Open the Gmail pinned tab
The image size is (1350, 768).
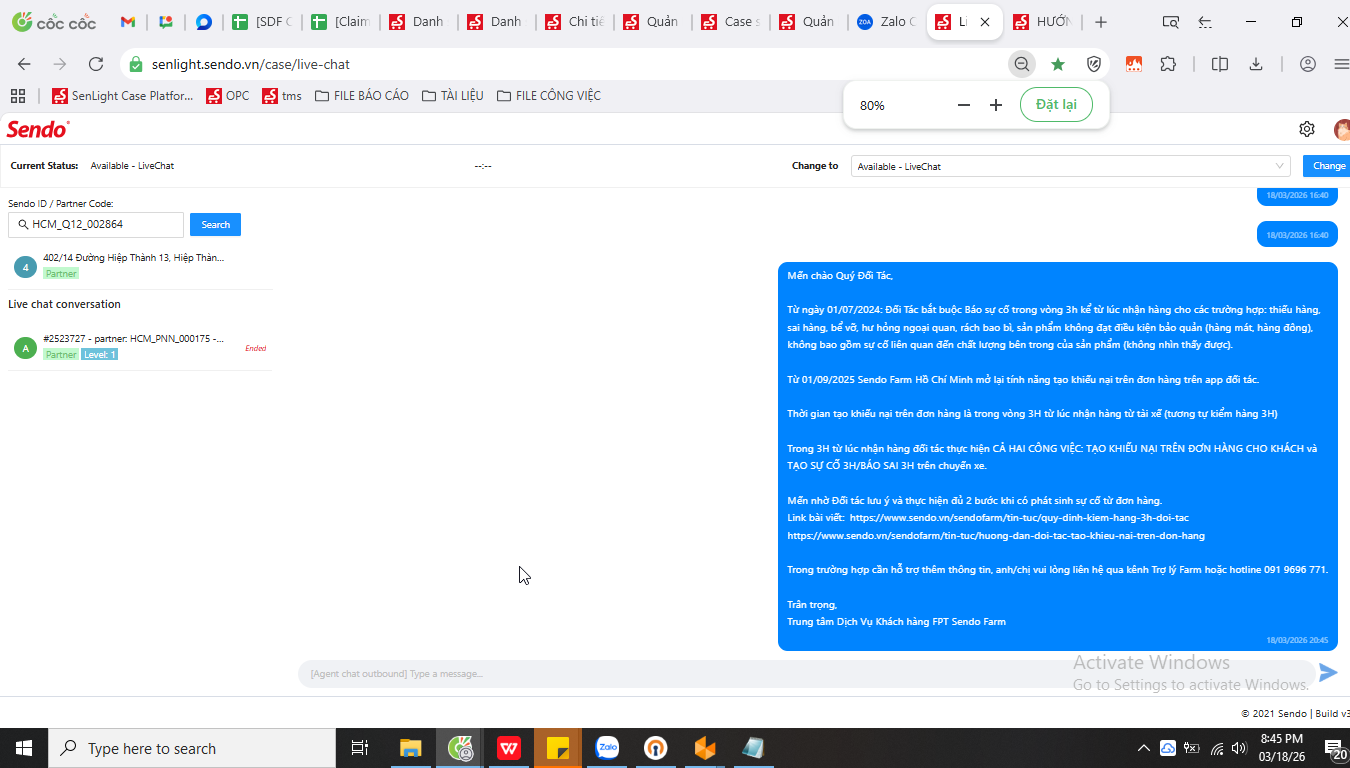[128, 22]
